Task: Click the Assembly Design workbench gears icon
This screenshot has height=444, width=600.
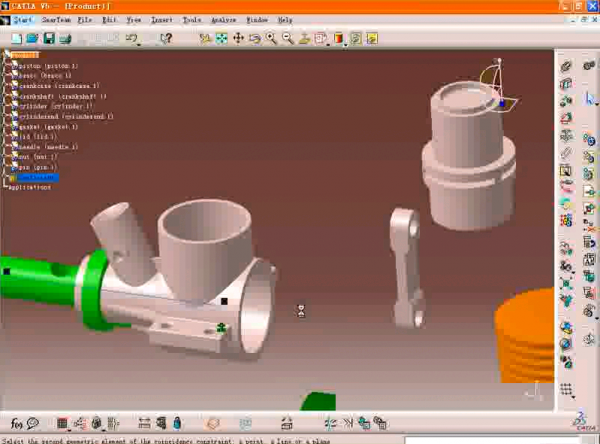Action: [589, 65]
